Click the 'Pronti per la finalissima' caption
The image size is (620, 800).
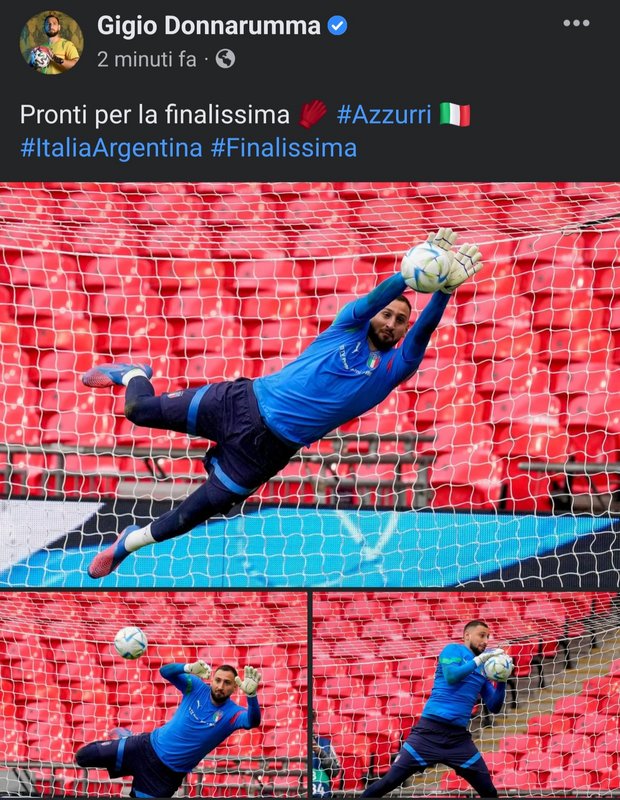pyautogui.click(x=155, y=114)
